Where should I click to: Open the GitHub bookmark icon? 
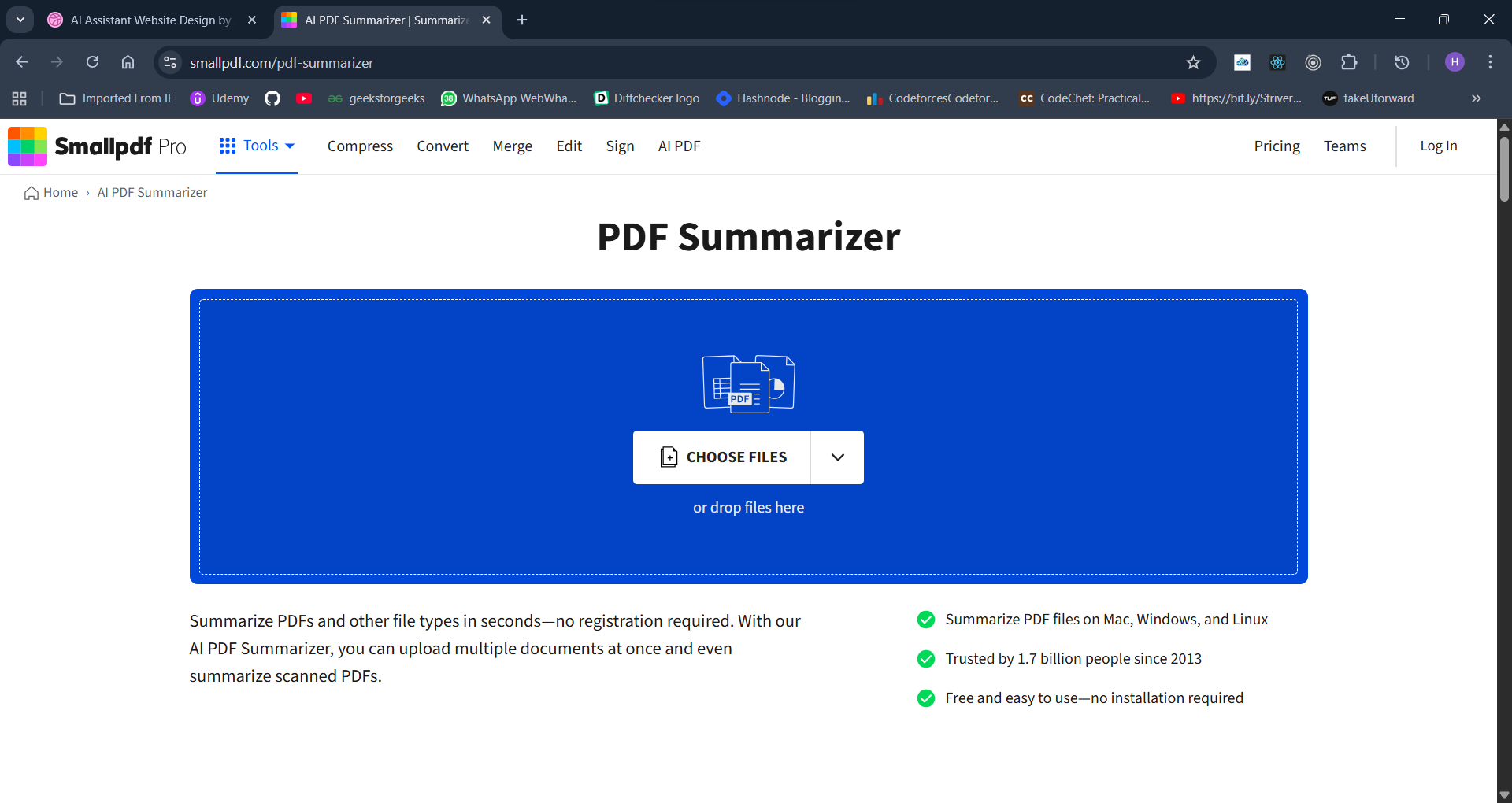click(272, 98)
